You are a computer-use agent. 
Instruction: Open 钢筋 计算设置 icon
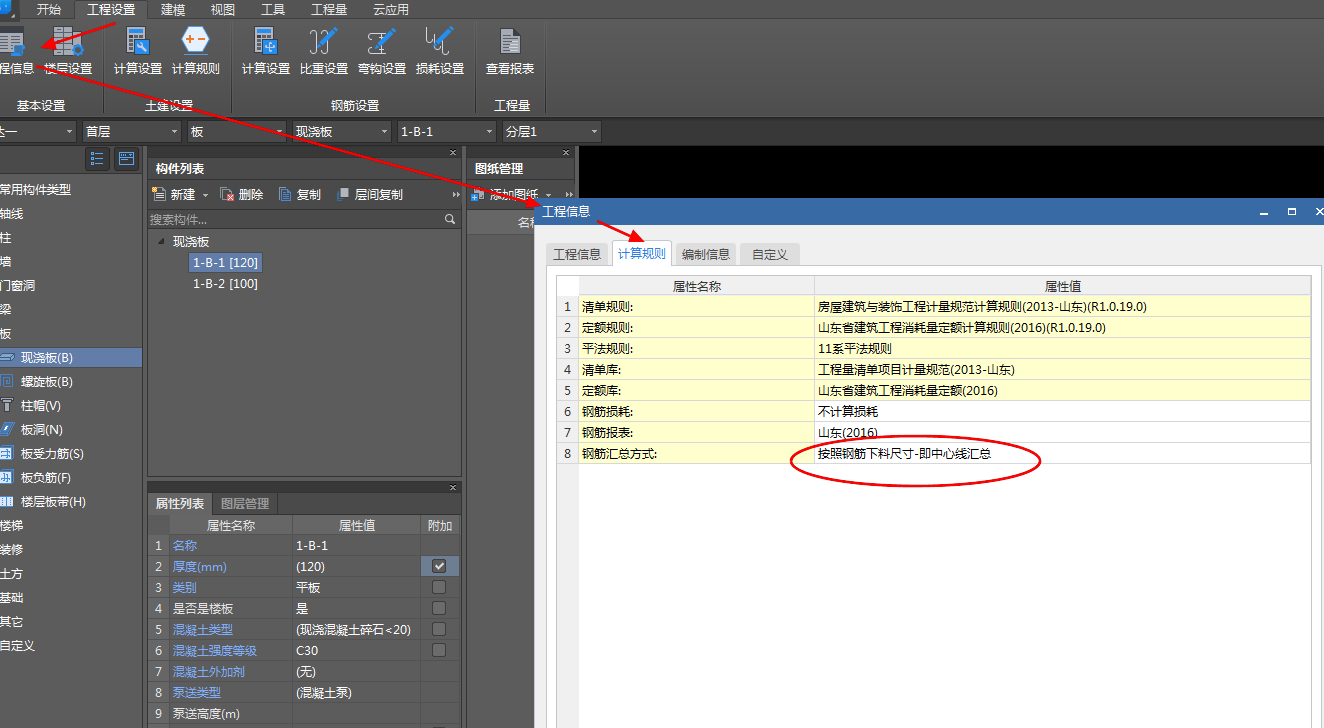coord(265,52)
